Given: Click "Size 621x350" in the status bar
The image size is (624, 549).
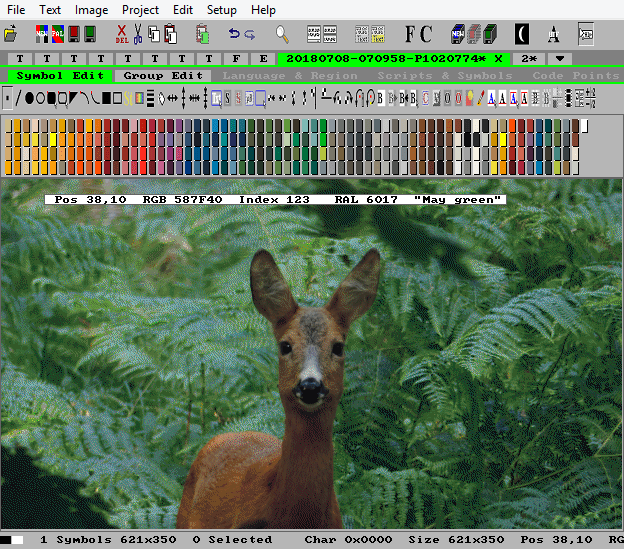Looking at the screenshot, I should (x=456, y=540).
